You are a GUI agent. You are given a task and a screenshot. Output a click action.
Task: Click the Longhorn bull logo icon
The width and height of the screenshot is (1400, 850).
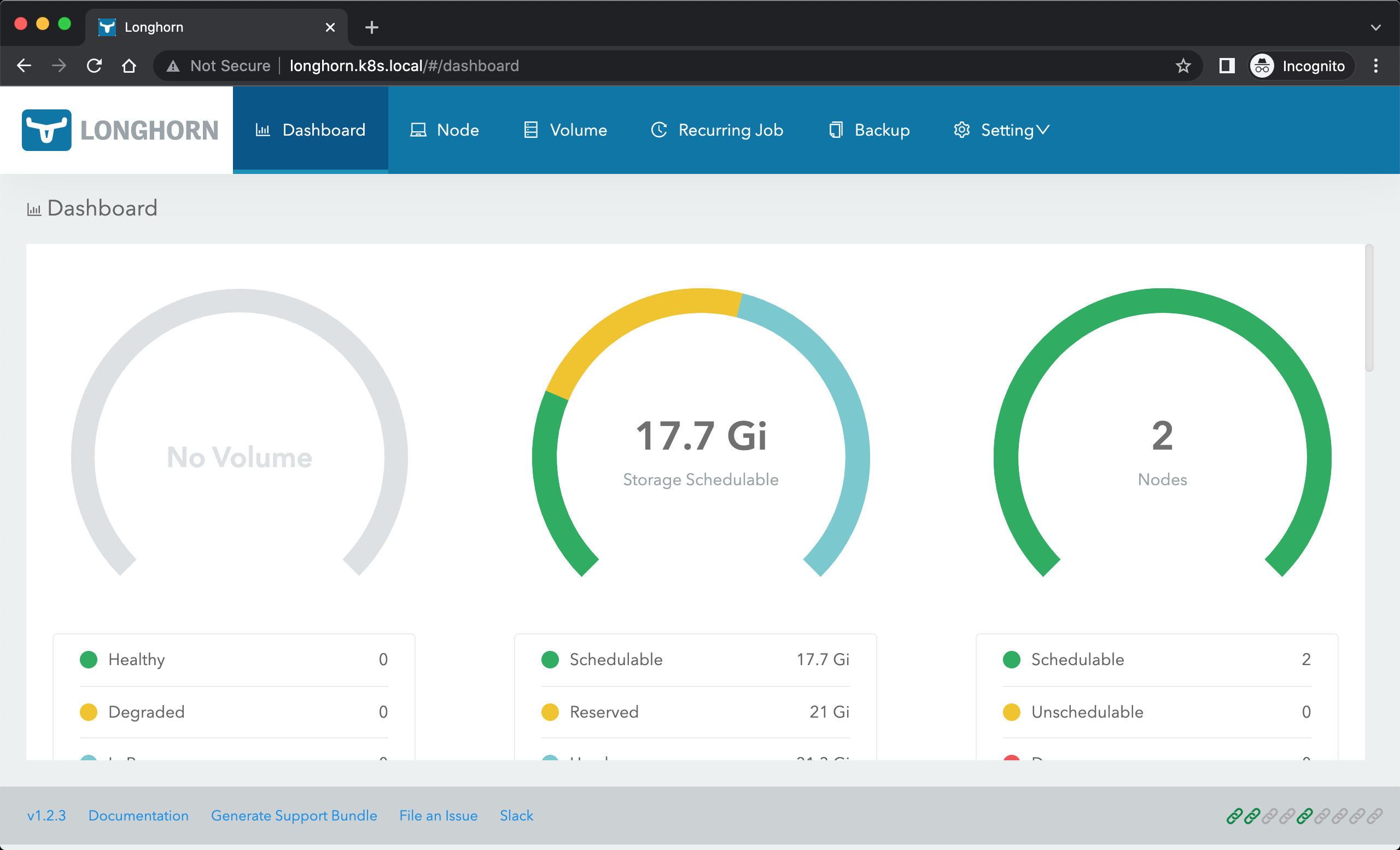click(x=46, y=130)
